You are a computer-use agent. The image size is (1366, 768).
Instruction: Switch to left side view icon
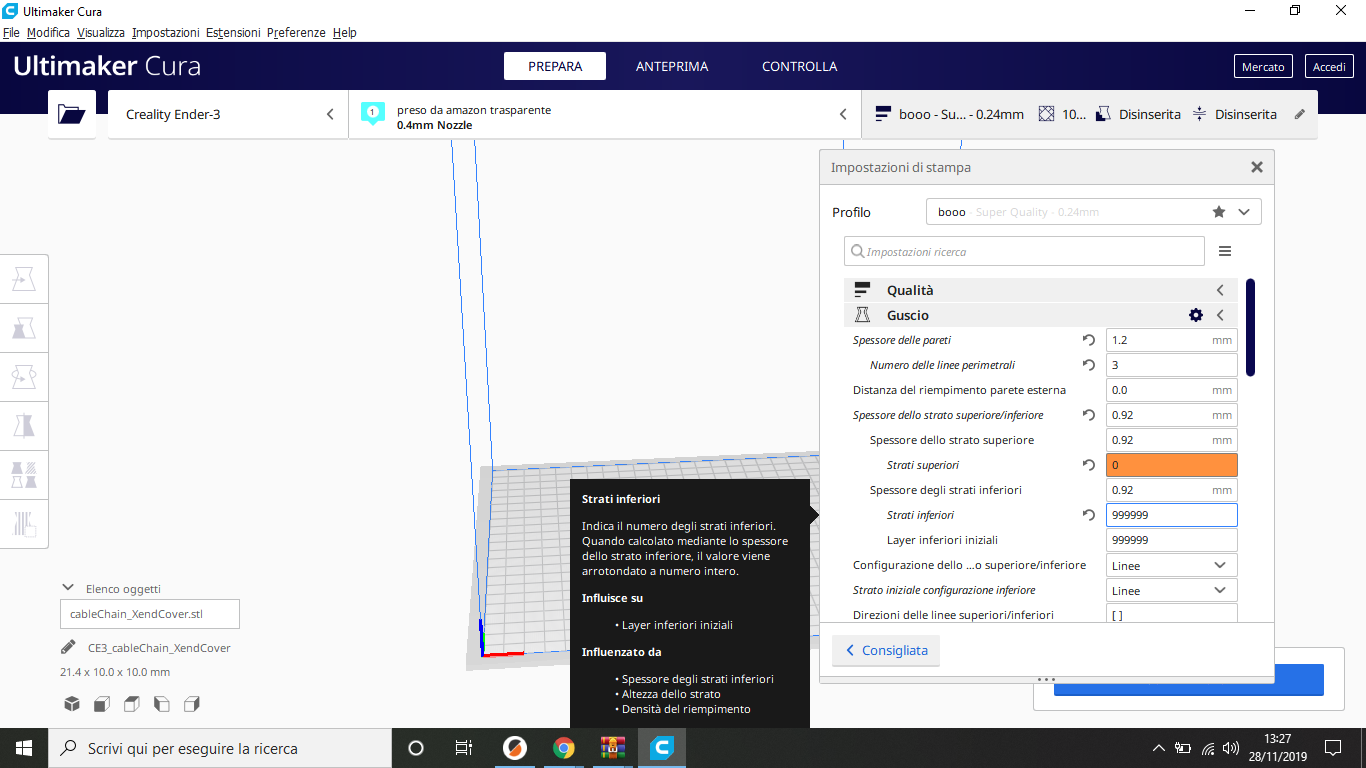tap(162, 704)
